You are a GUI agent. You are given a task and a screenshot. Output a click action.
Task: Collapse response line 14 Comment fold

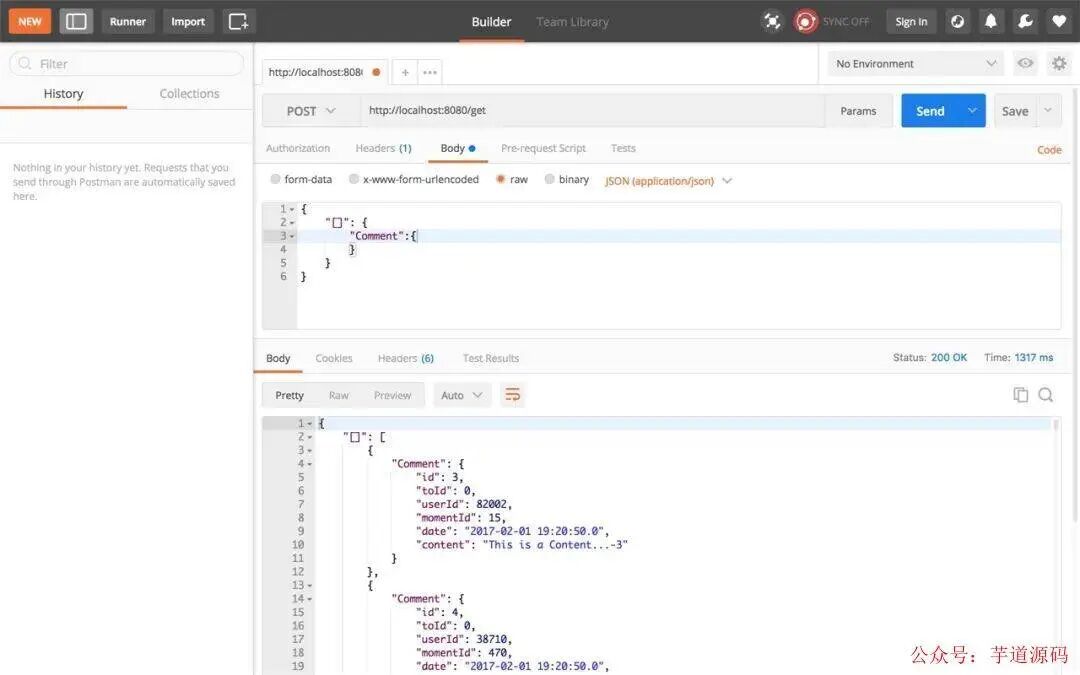(x=309, y=599)
